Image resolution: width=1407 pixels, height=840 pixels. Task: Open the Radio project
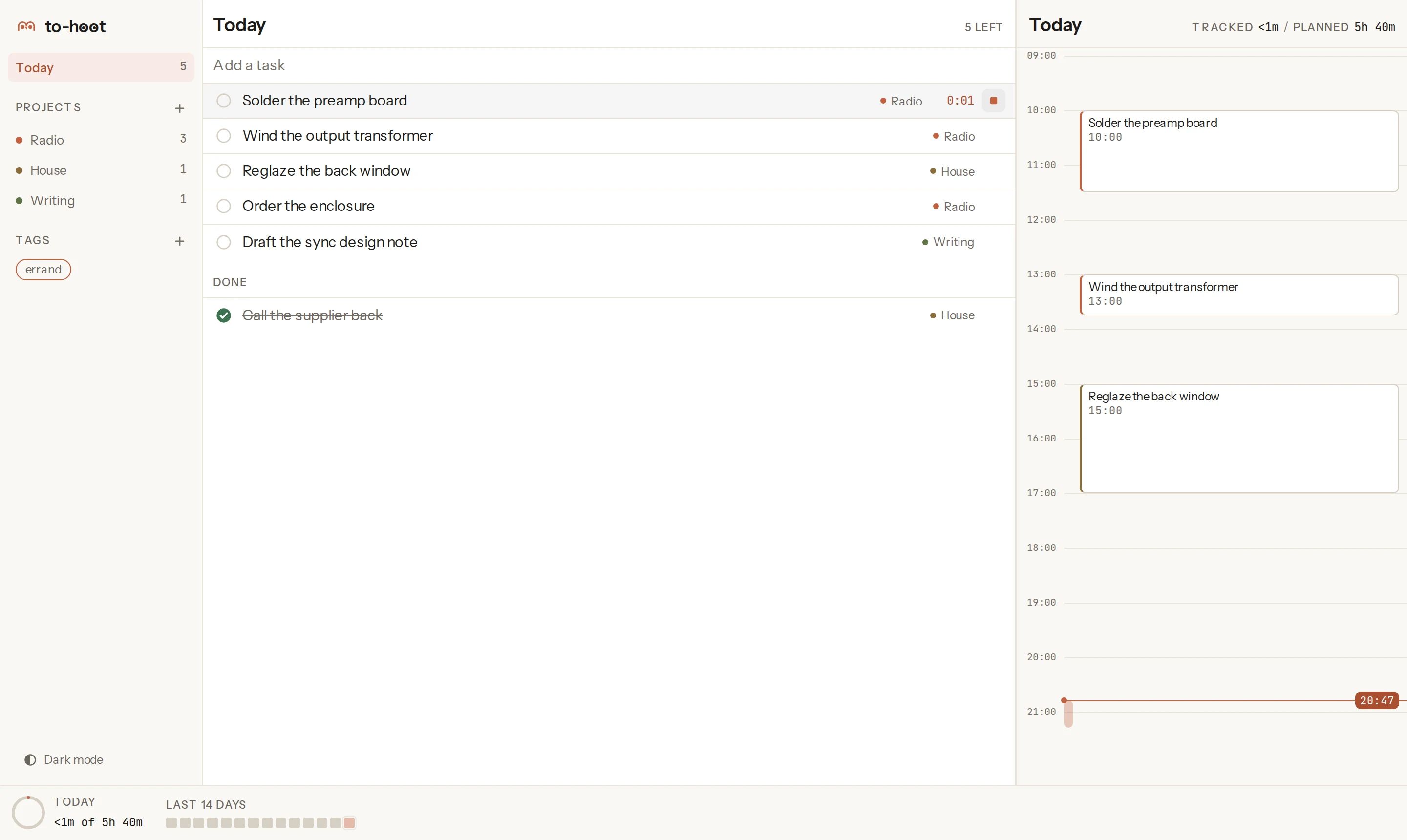[101, 140]
